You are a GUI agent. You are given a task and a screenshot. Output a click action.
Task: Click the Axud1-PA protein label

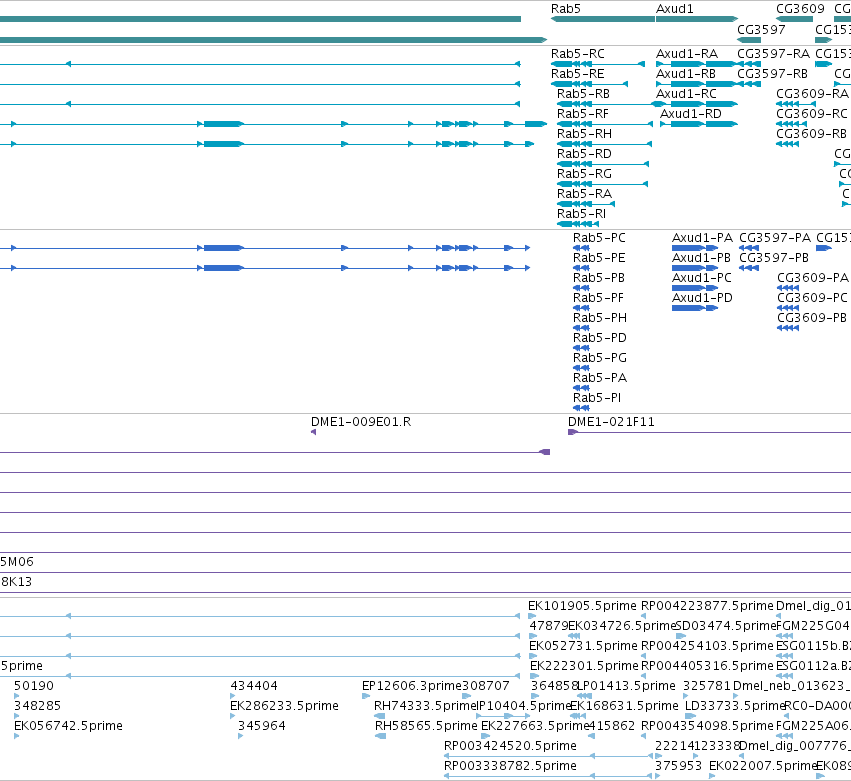[x=702, y=238]
